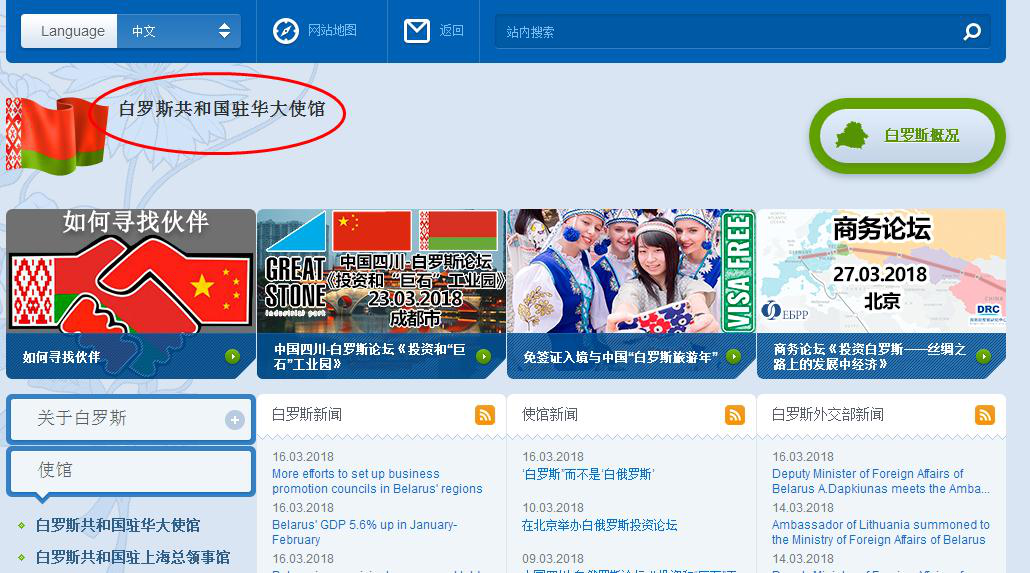Collapse the 使馆 sidebar section
Image resolution: width=1030 pixels, height=573 pixels.
coord(130,470)
